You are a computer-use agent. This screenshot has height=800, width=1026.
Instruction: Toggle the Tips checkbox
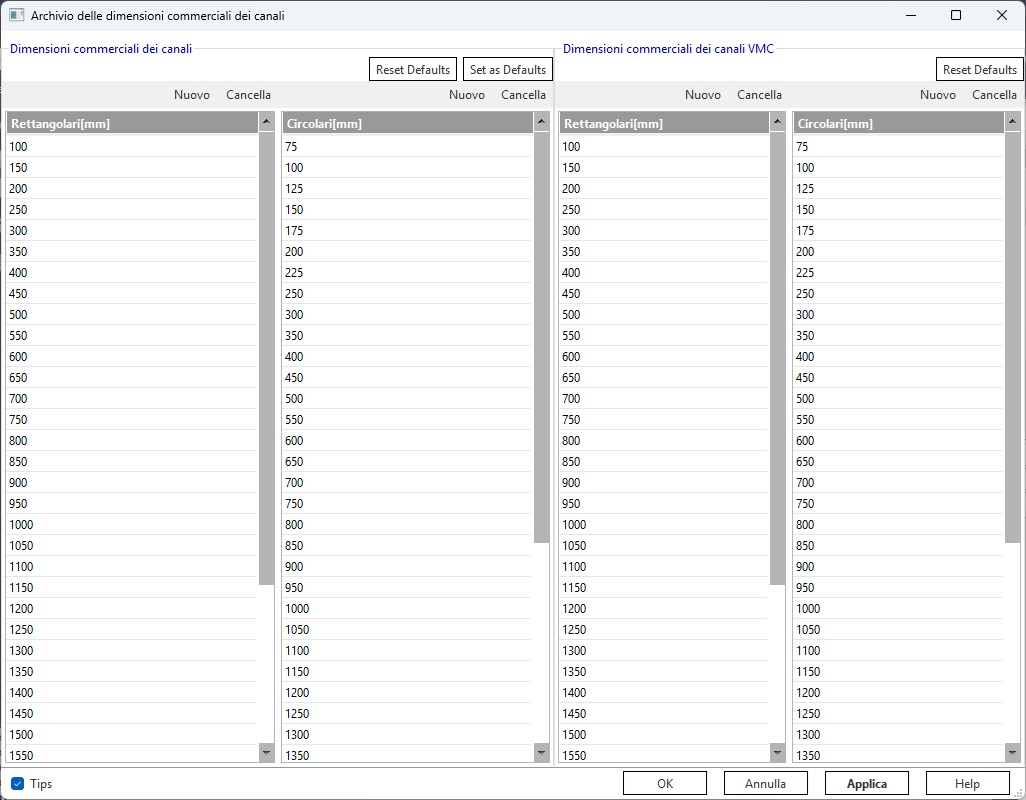coord(17,784)
